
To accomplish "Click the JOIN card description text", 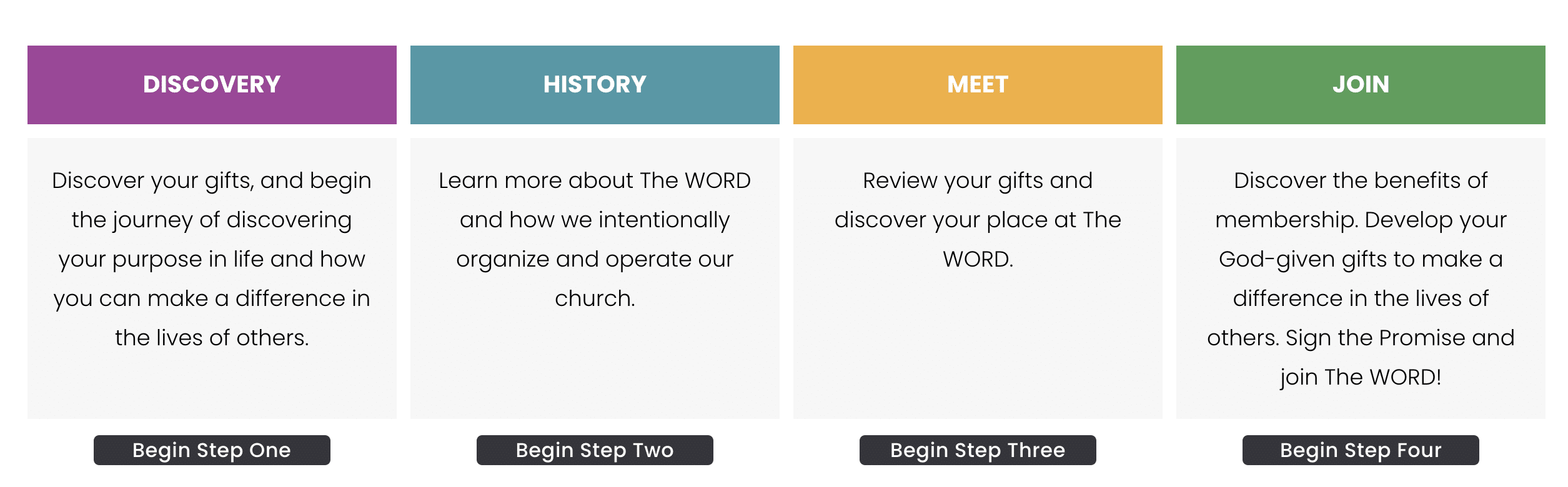I will pos(1361,279).
